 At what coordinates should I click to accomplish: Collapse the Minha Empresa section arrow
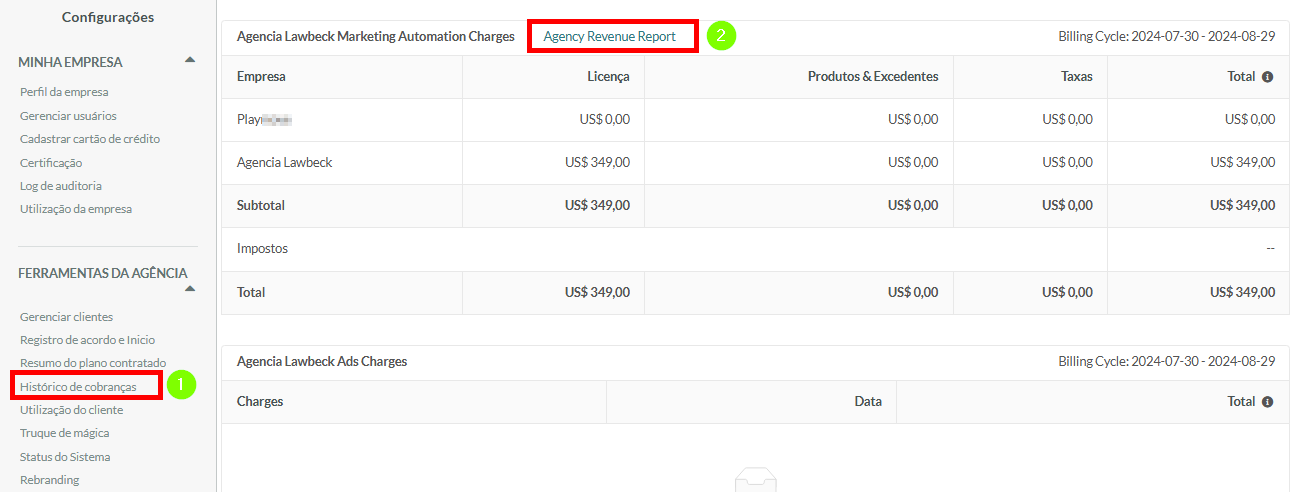[190, 60]
